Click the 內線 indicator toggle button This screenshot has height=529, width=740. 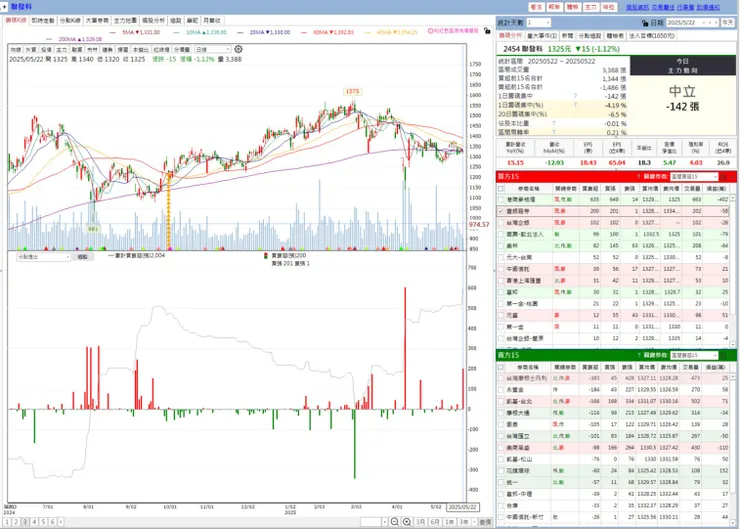(x=16, y=49)
